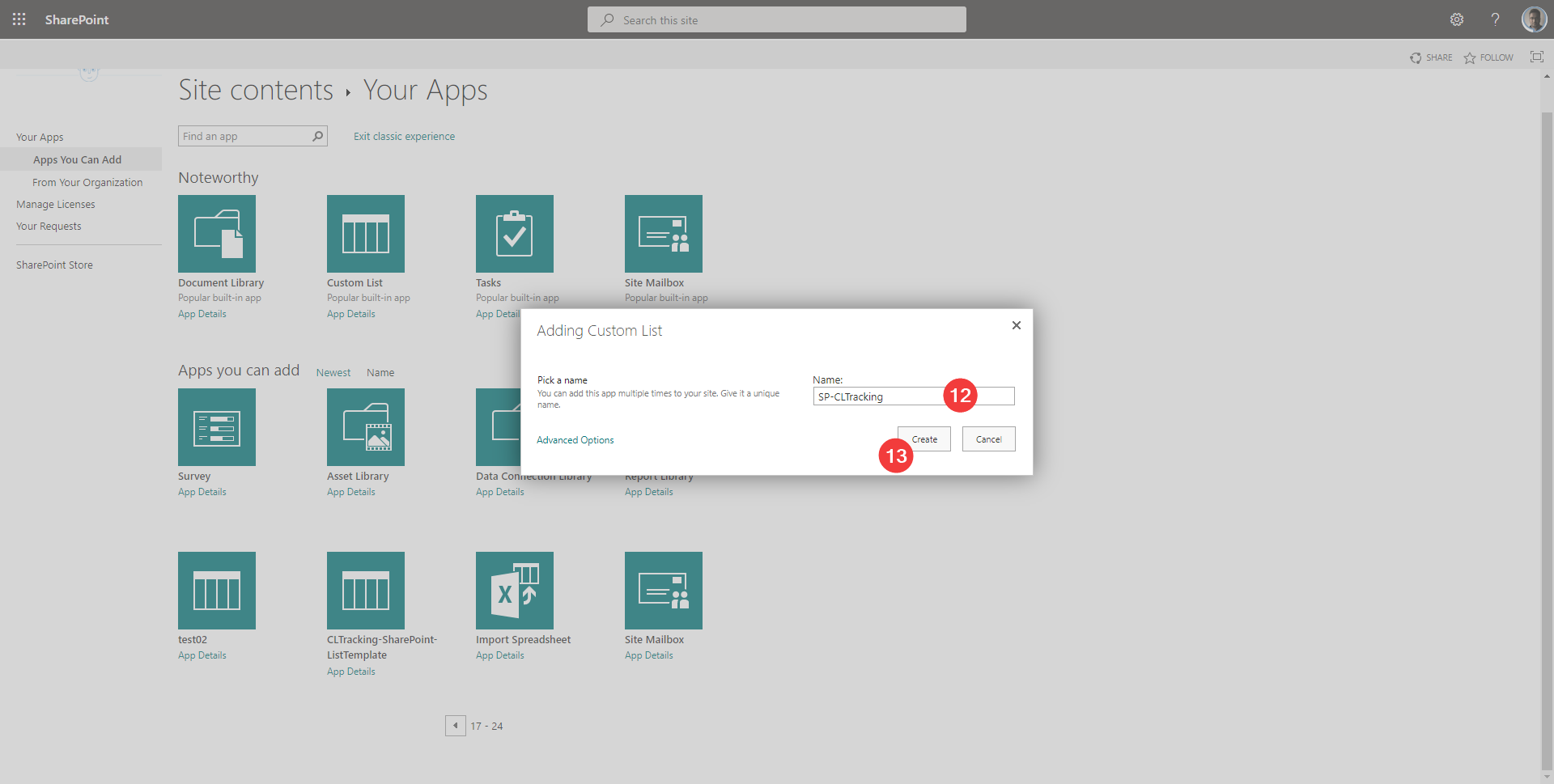Screen dimensions: 1554x784
Task: Open the settings gear in the header
Action: click(1457, 19)
